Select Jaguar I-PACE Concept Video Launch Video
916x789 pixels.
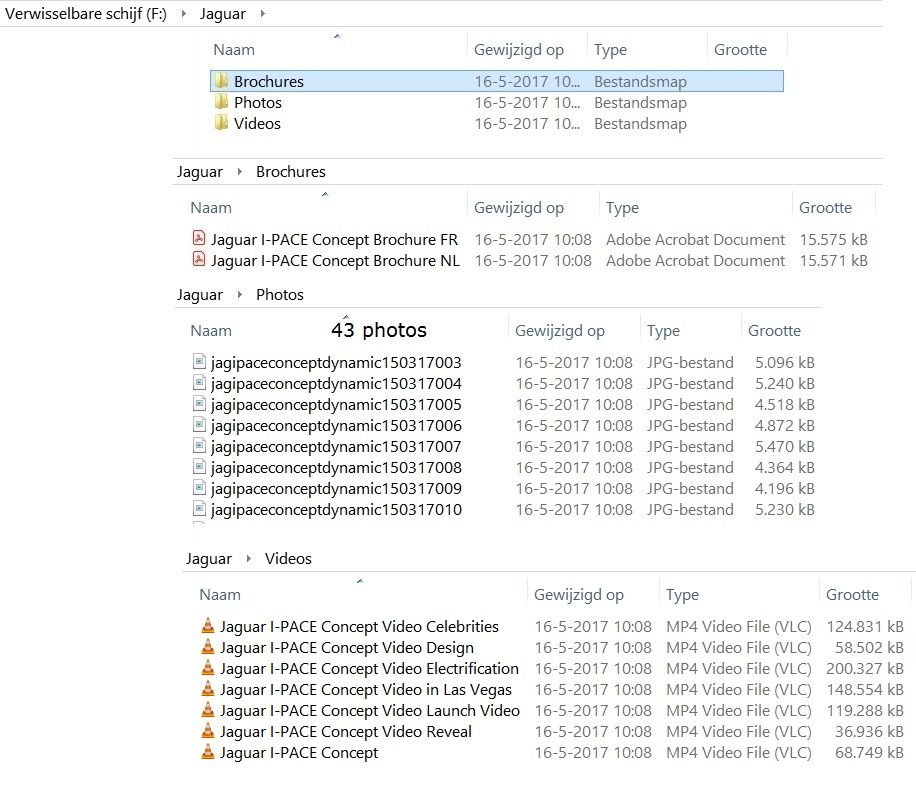click(x=370, y=711)
